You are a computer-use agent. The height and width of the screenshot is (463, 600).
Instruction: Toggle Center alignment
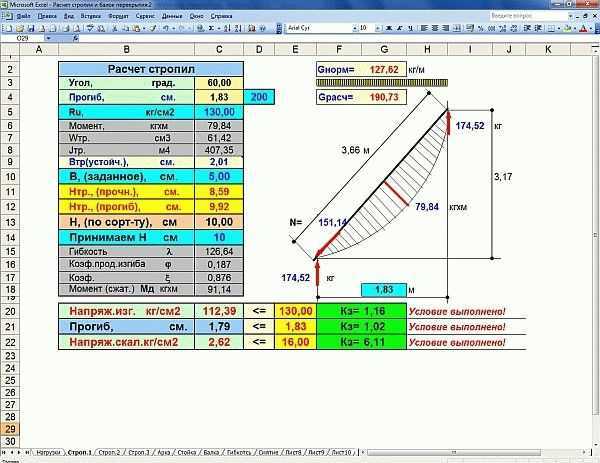click(435, 28)
